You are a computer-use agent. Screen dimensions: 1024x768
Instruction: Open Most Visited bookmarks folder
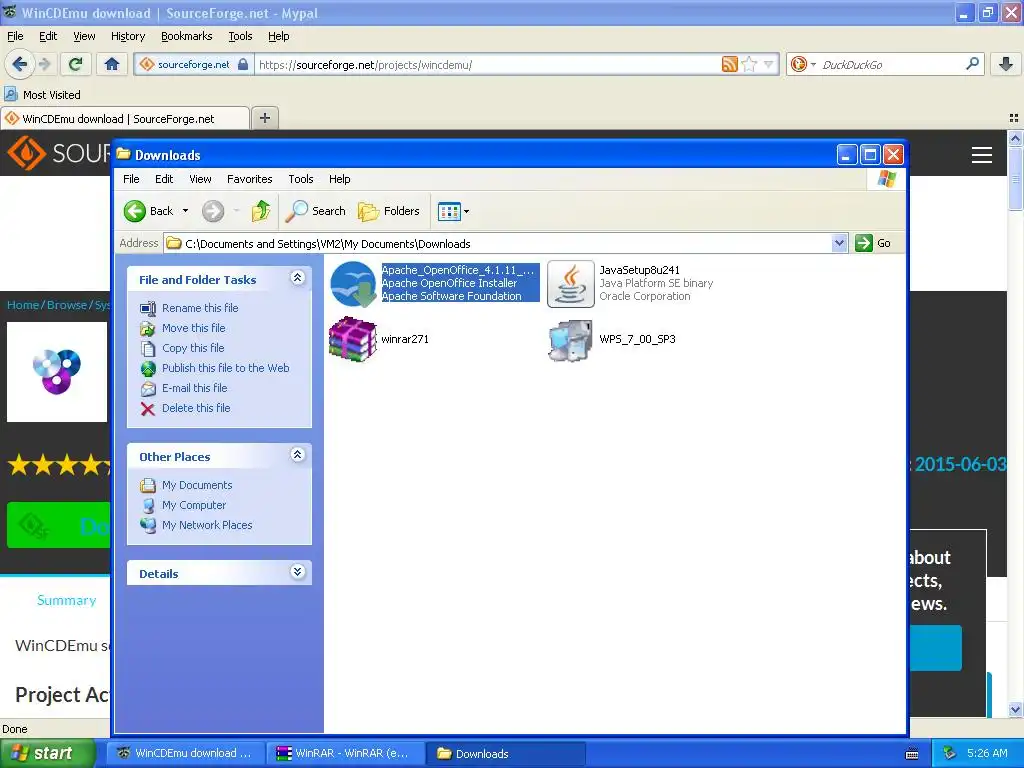point(43,95)
